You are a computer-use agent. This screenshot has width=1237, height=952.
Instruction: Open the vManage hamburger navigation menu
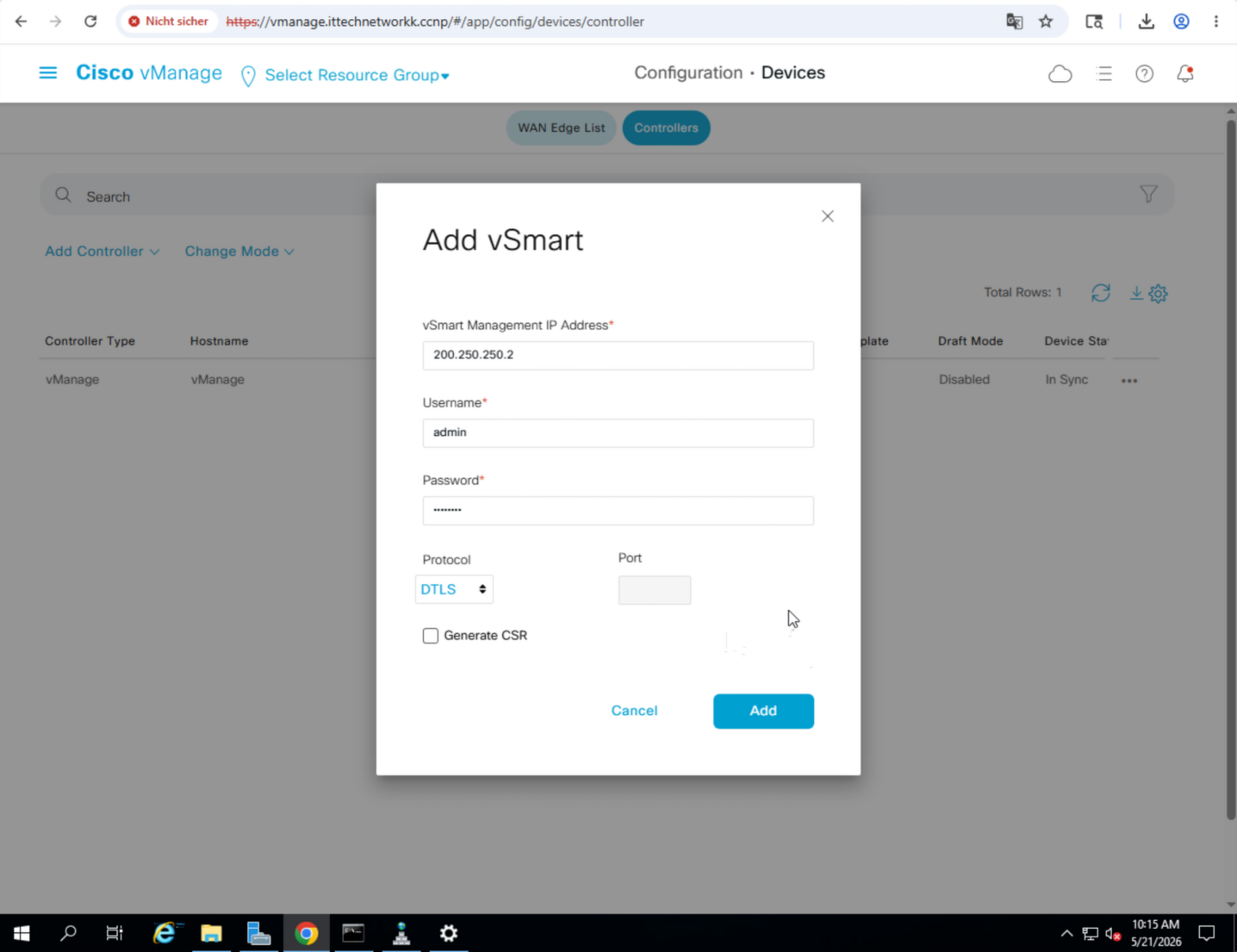pyautogui.click(x=48, y=73)
